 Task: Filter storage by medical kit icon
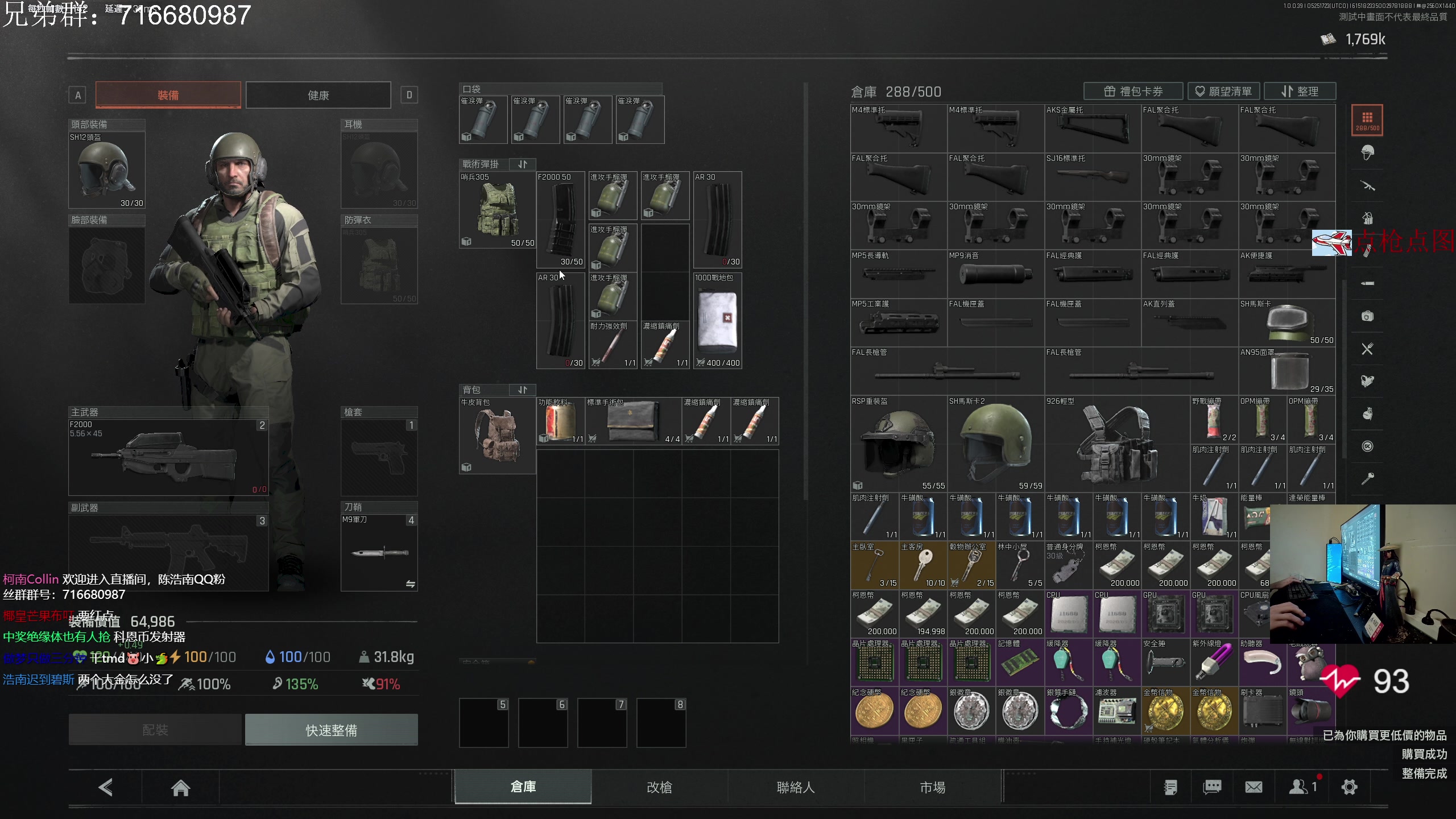[1367, 316]
